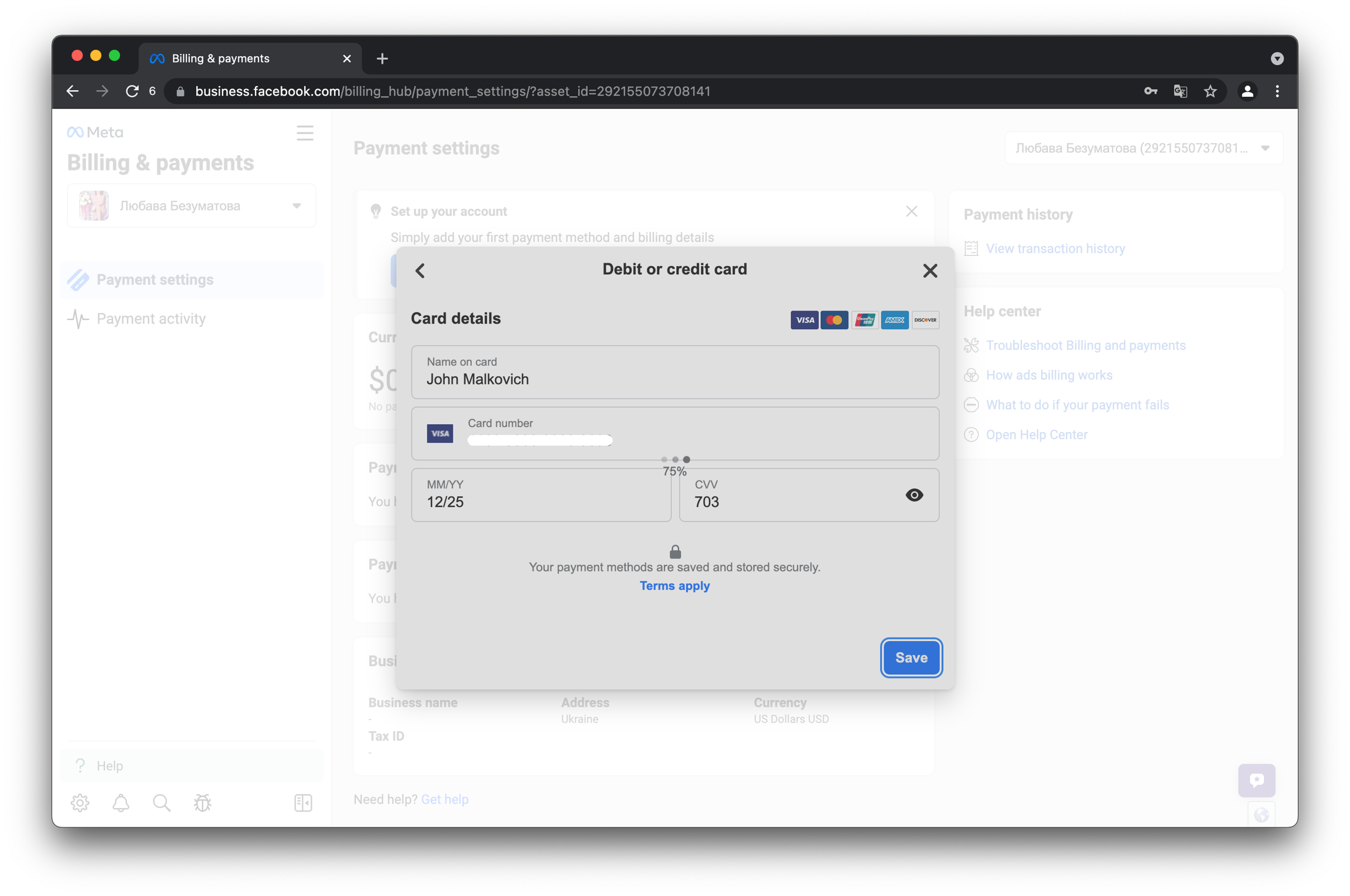Open the settings gear icon
Viewport: 1350px width, 896px height.
[x=80, y=802]
